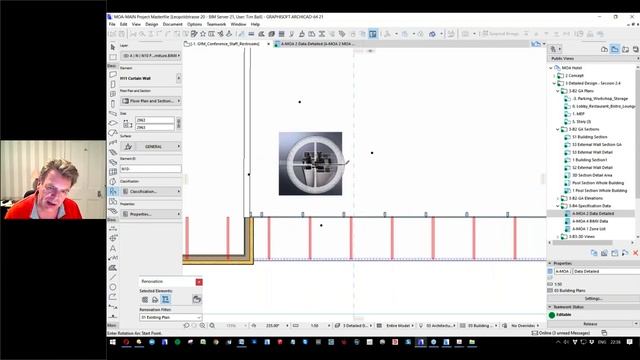
Task: Set selected elements to To Be Demolished status
Action: coord(155,300)
